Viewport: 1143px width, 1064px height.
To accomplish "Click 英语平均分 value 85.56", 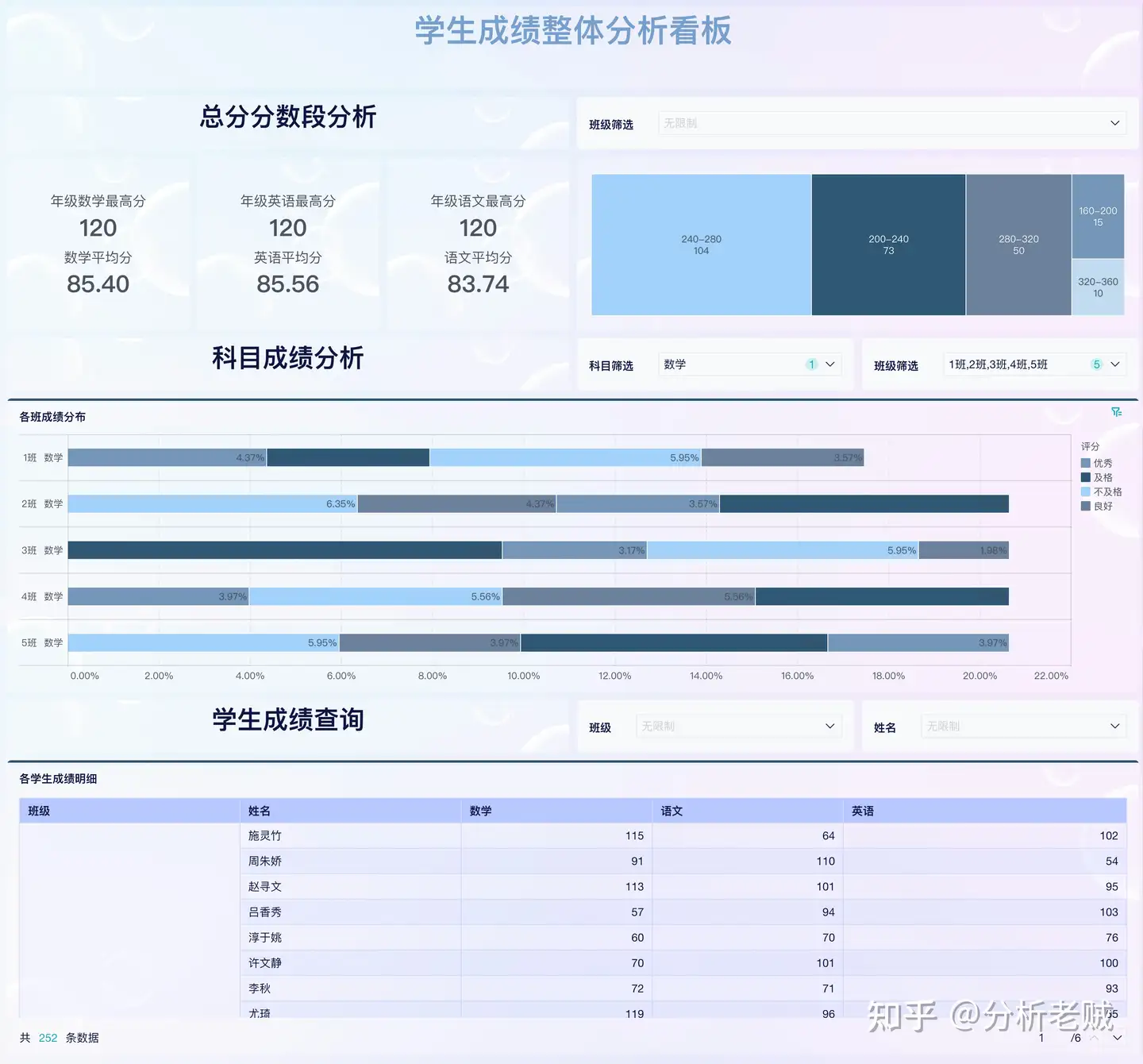I will click(x=287, y=283).
